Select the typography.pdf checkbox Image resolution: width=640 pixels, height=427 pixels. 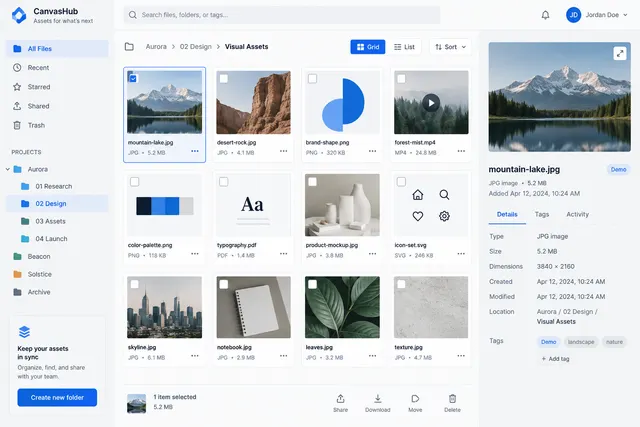click(224, 182)
